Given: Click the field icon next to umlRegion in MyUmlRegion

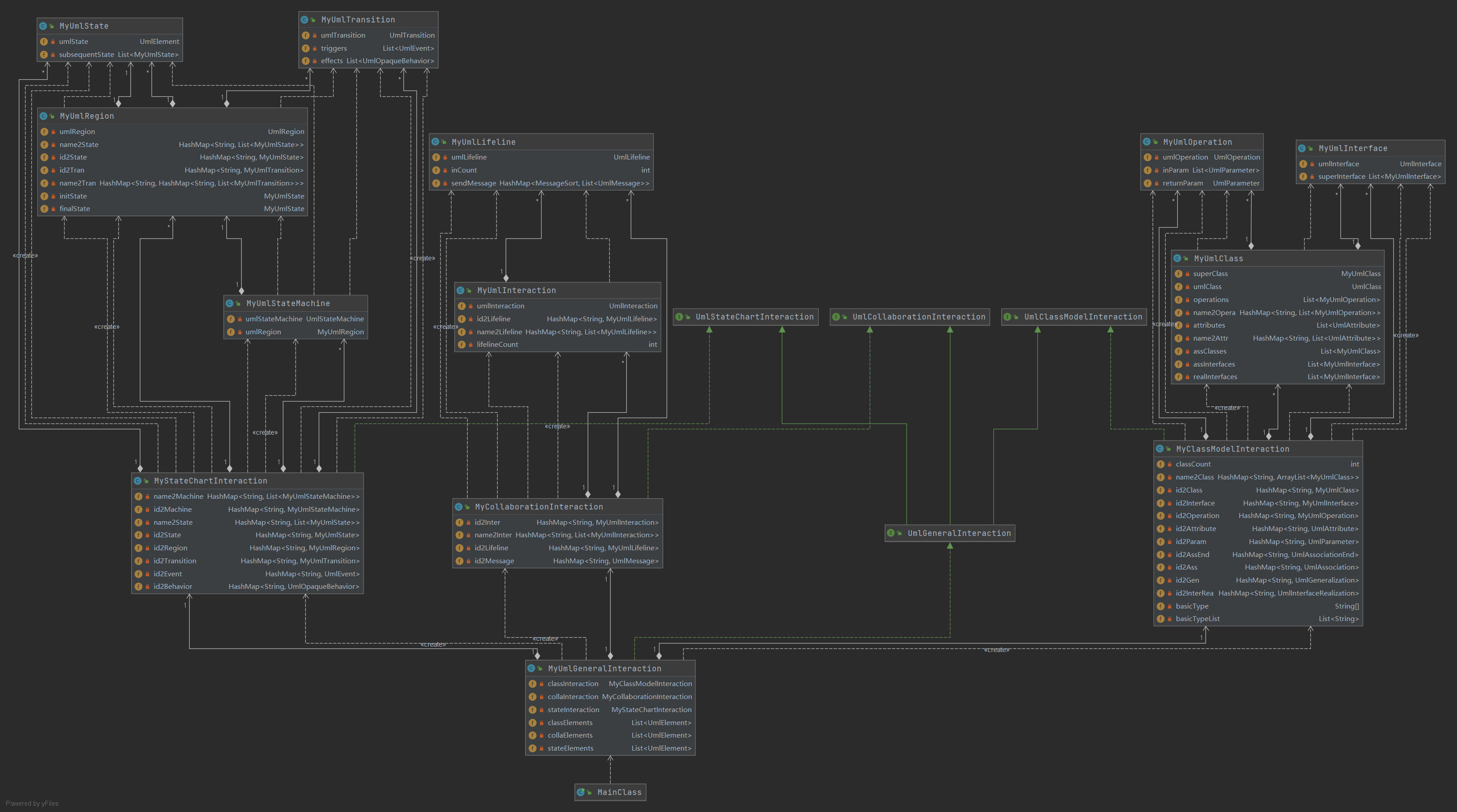Looking at the screenshot, I should click(44, 132).
